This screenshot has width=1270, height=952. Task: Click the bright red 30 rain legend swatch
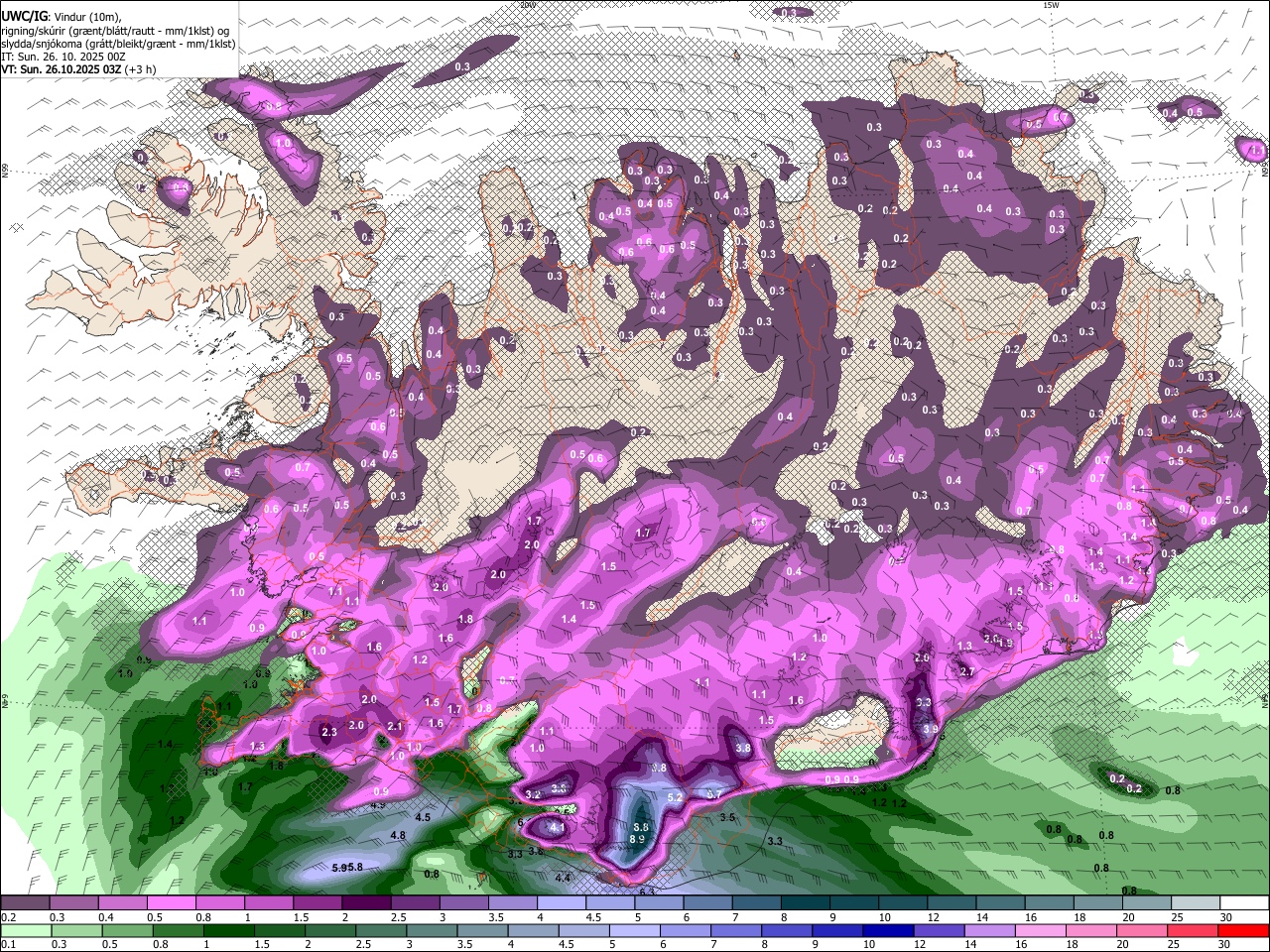pos(1244,931)
